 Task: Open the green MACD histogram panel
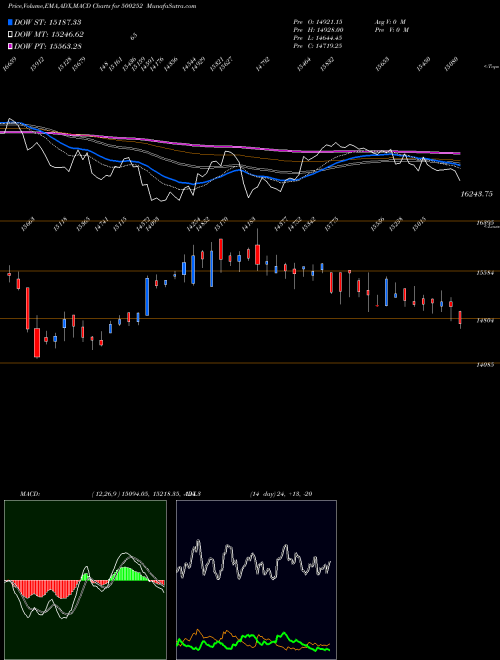(85, 580)
